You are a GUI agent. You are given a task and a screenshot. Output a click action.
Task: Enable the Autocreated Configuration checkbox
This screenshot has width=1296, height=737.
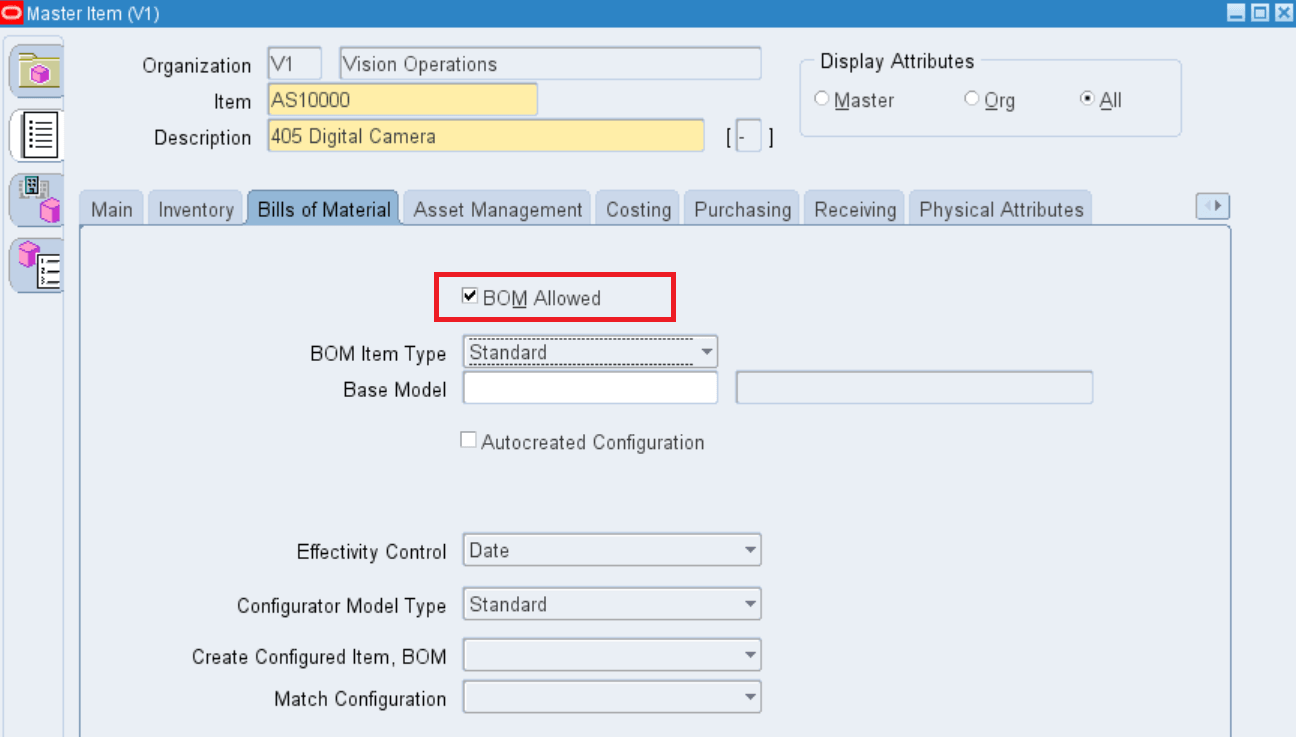pos(468,439)
